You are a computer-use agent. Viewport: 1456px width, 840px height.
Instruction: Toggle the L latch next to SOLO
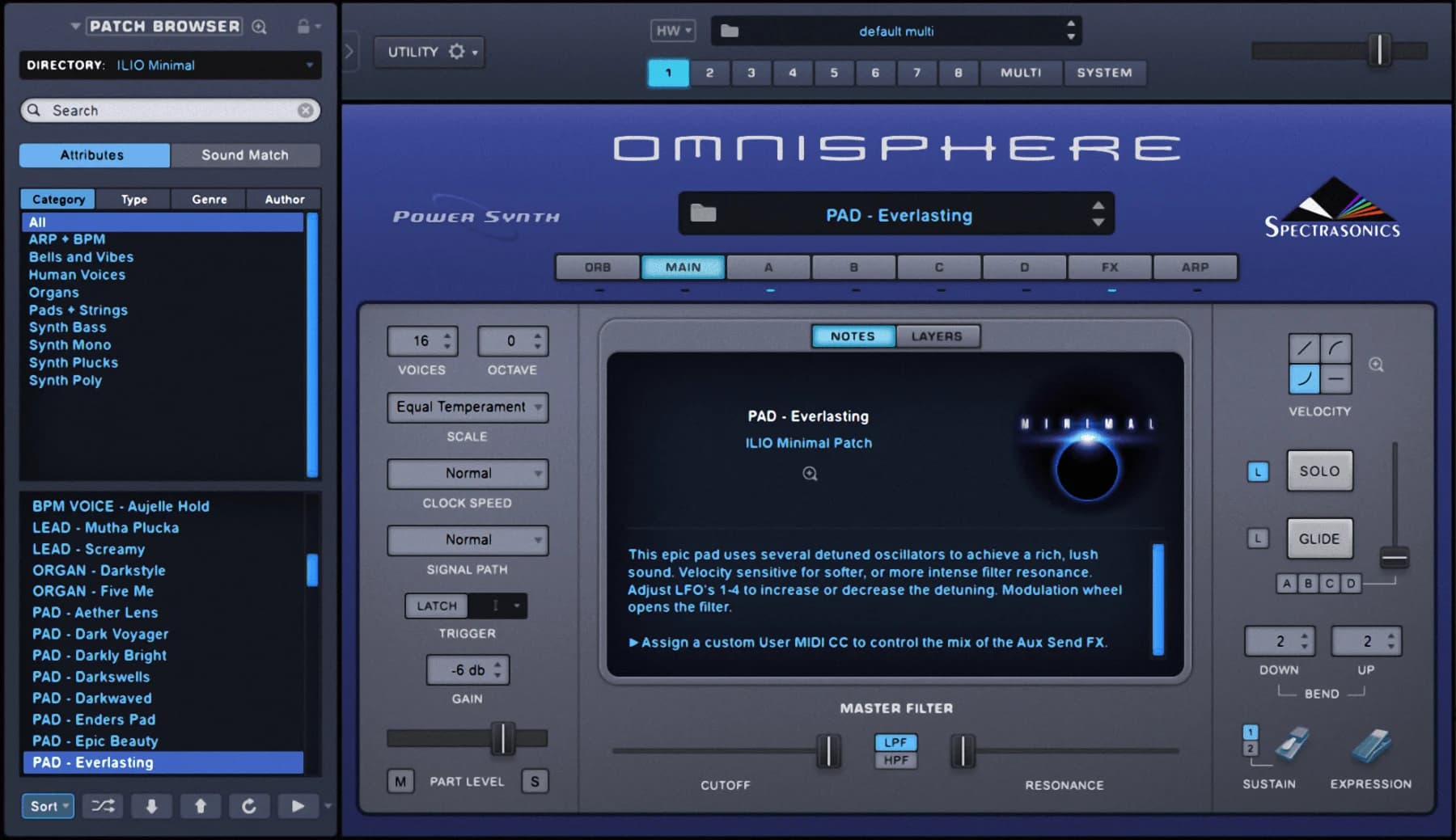1258,471
